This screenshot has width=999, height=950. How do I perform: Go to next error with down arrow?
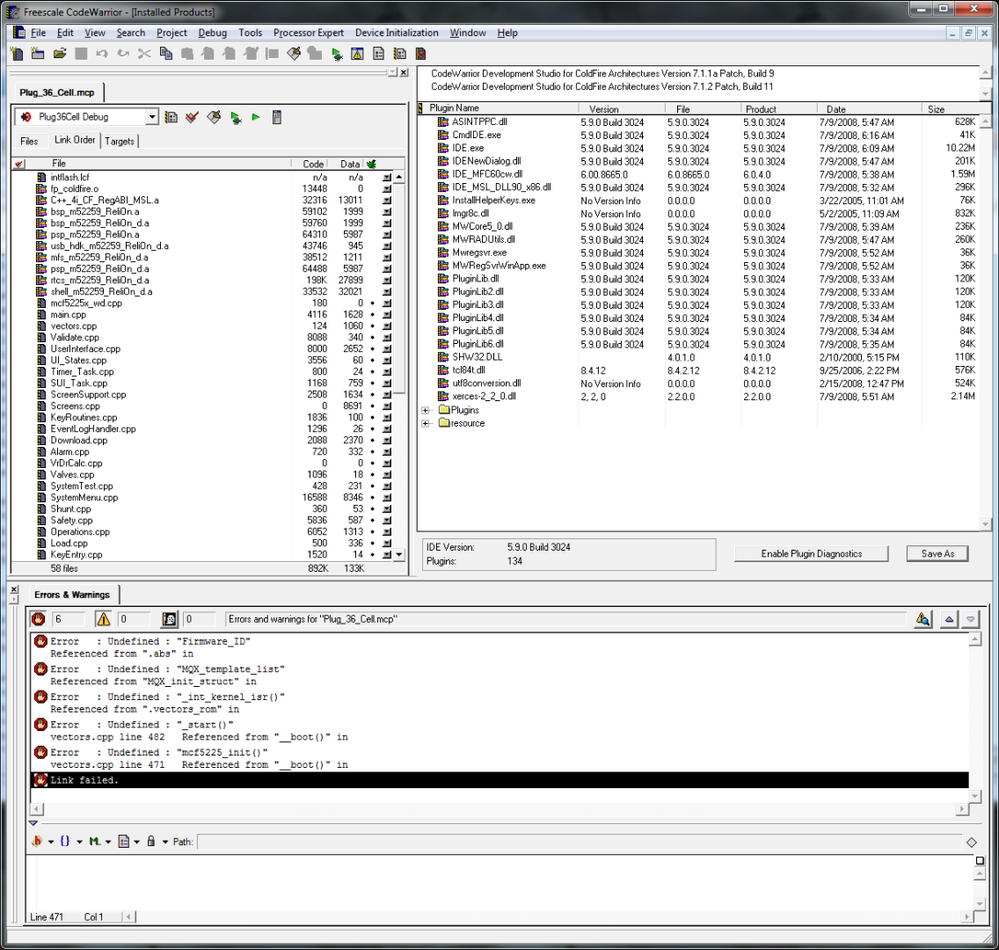[970, 619]
